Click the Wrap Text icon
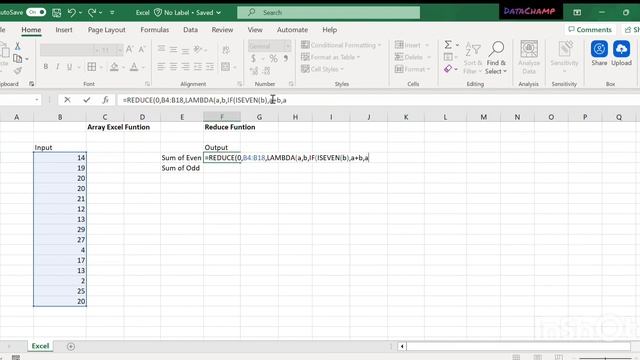Image resolution: width=640 pixels, height=360 pixels. pos(226,50)
